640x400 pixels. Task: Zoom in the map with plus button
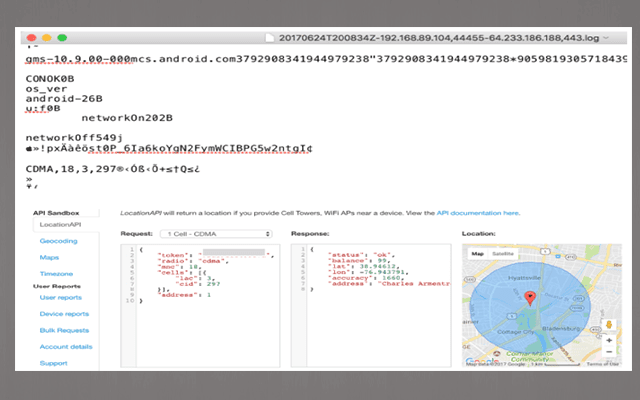click(x=607, y=339)
